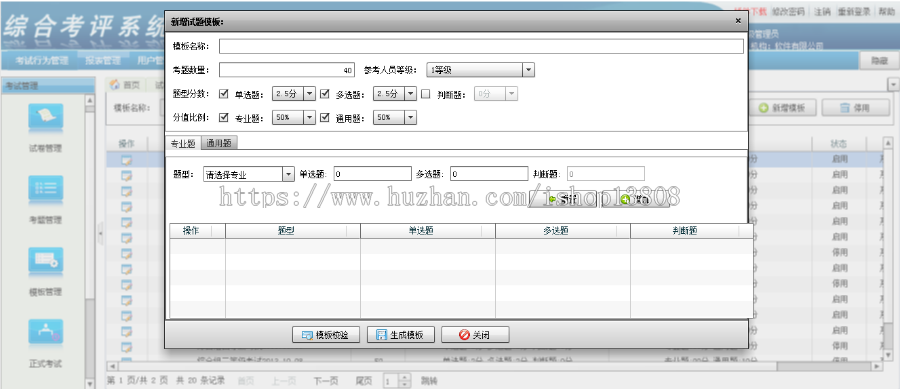Click the 判断题 column header in dialog grid
Image resolution: width=900 pixels, height=389 pixels.
click(692, 231)
